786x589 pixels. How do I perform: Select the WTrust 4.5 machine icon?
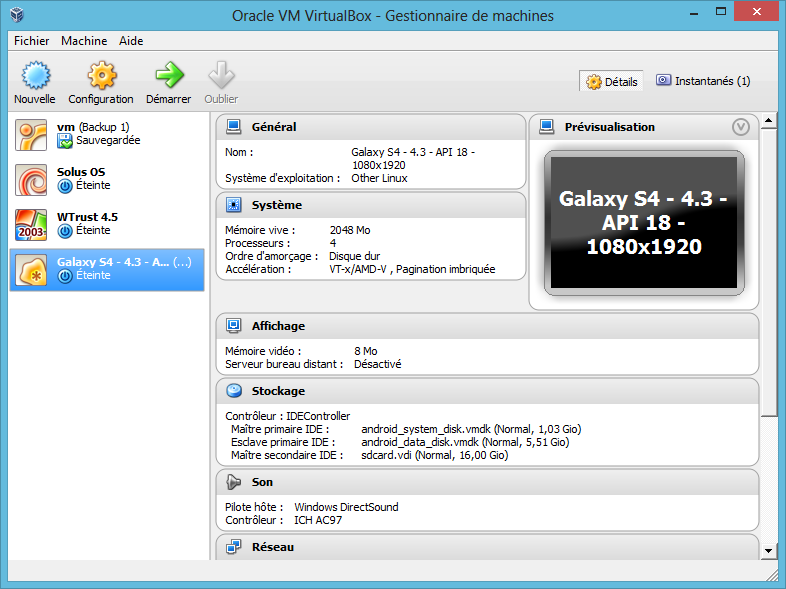[31, 225]
